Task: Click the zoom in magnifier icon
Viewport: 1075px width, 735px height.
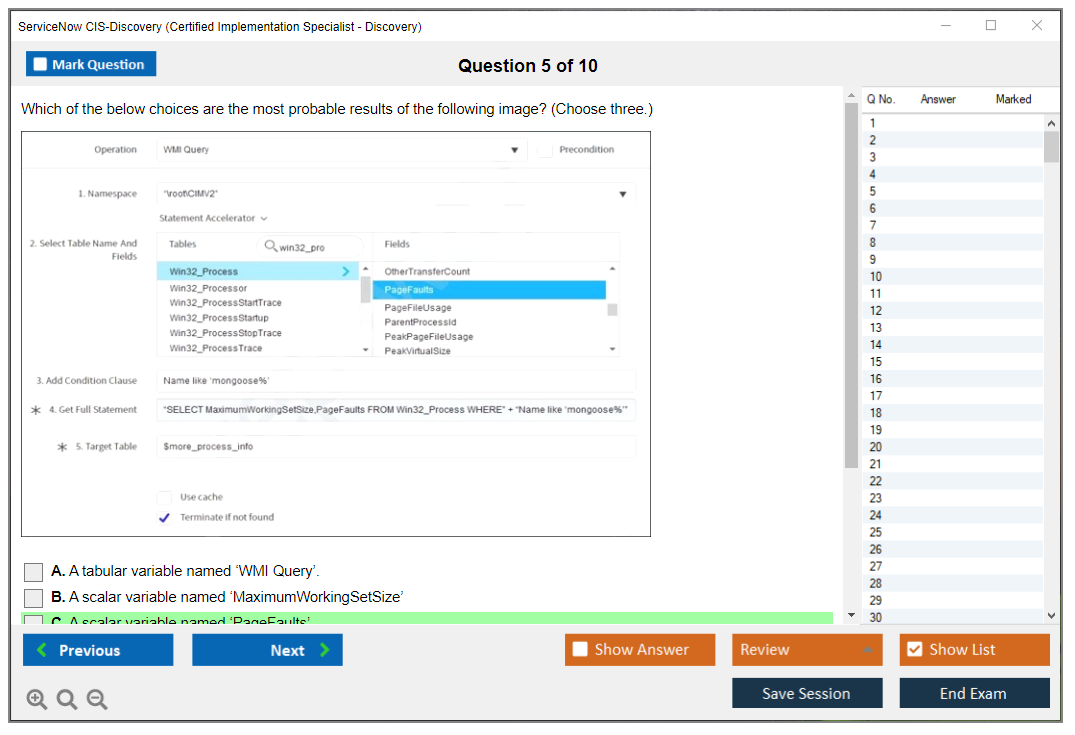Action: [x=37, y=700]
